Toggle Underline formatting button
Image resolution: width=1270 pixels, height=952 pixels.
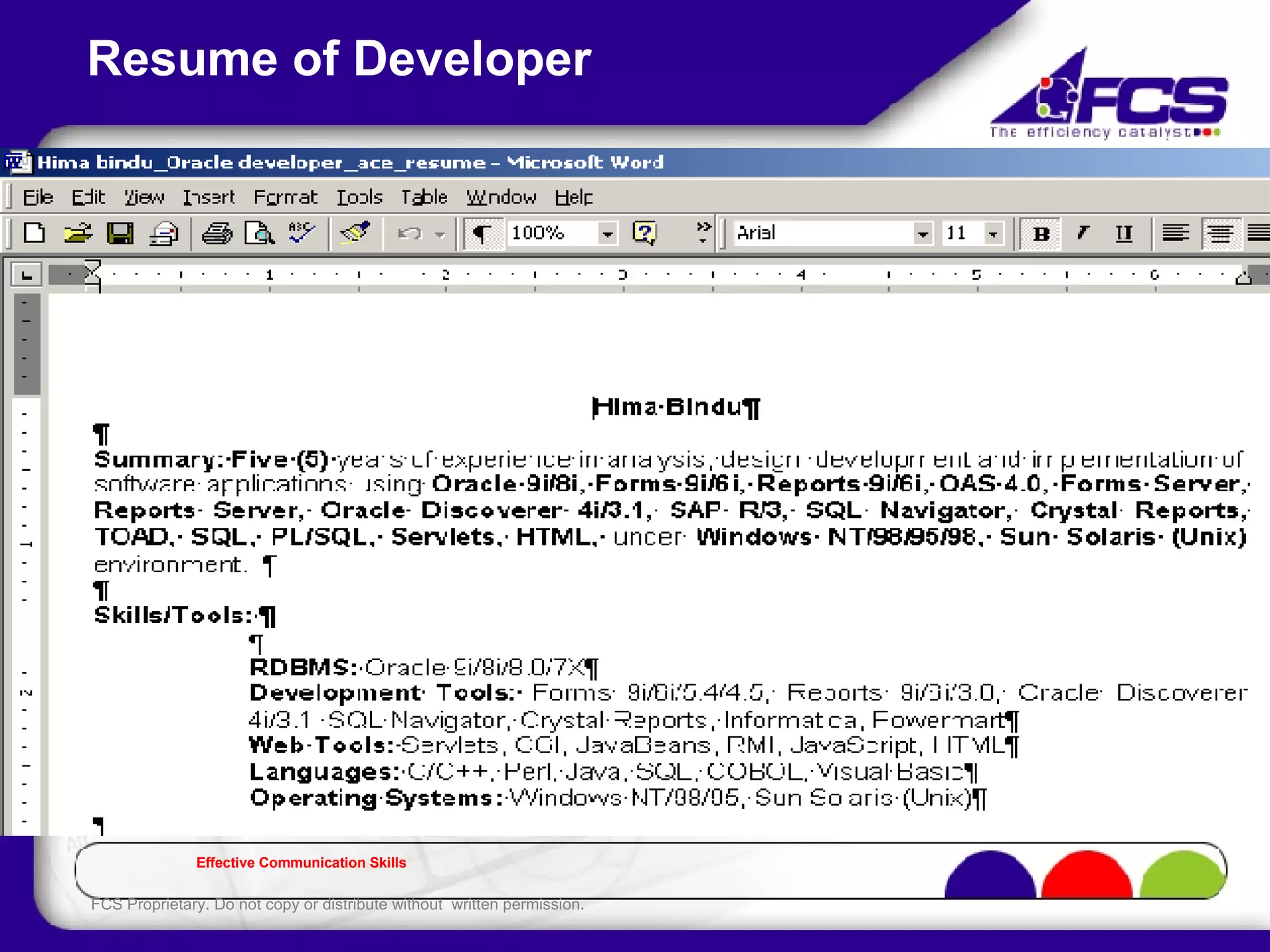point(1124,234)
